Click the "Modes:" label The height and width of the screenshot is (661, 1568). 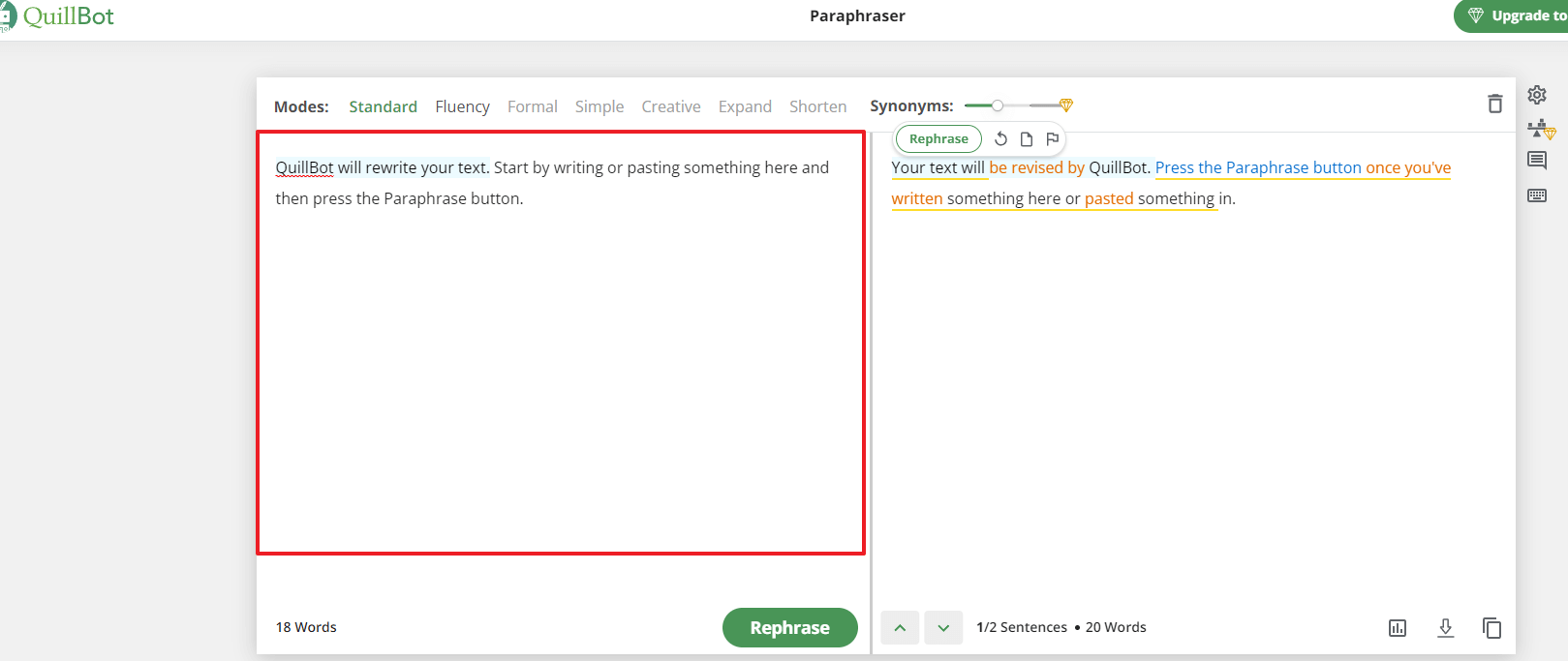(301, 106)
